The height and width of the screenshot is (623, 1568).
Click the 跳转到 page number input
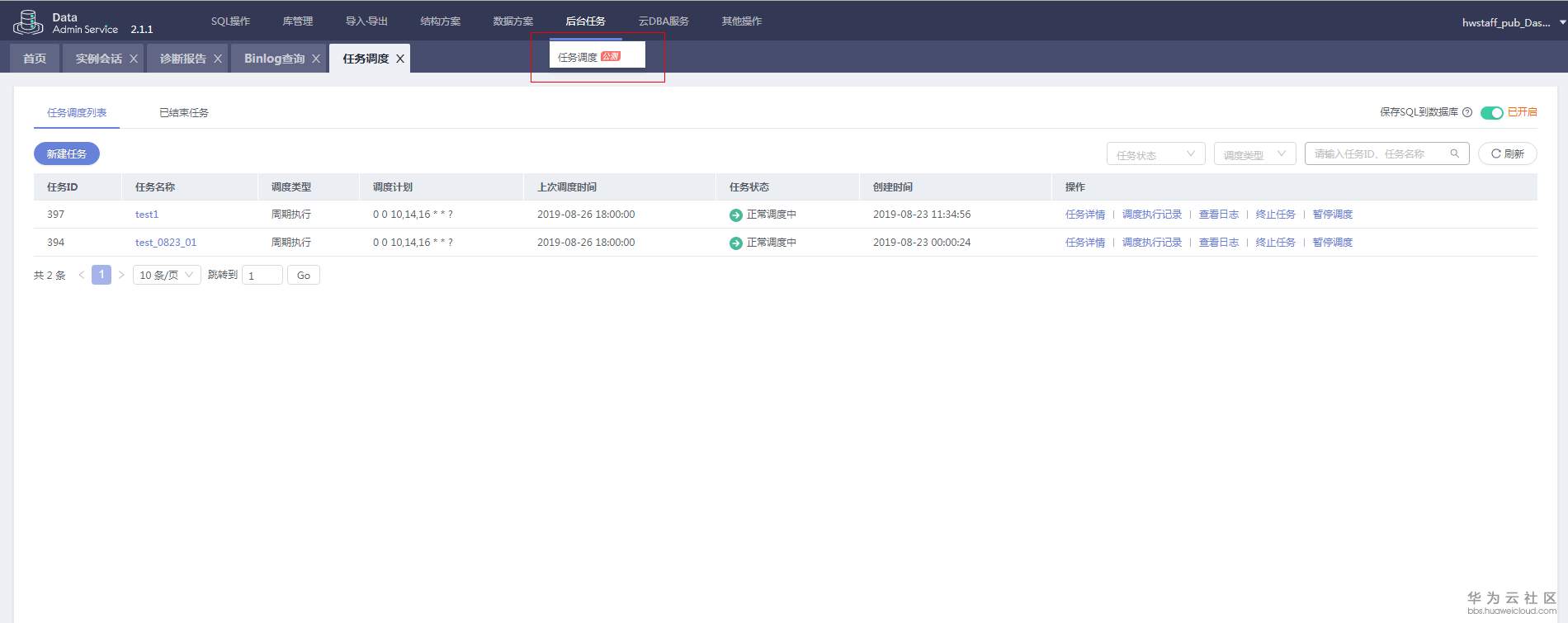(262, 275)
